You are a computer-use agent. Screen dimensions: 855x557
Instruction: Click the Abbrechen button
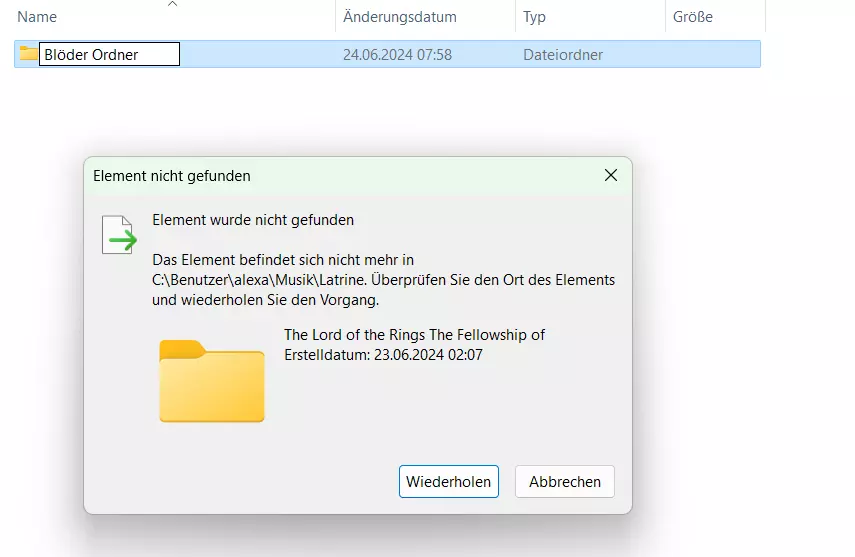coord(565,481)
